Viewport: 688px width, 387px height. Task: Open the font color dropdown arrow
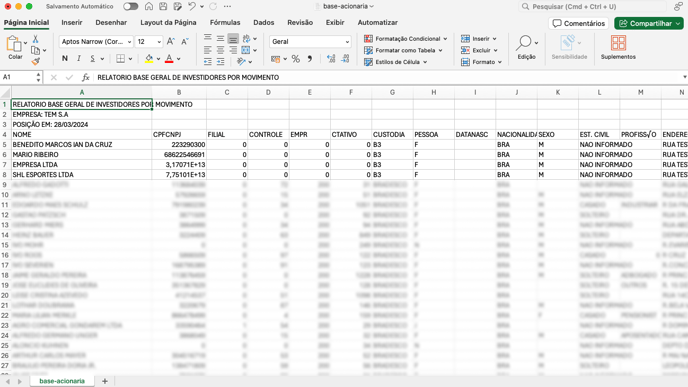(x=179, y=59)
